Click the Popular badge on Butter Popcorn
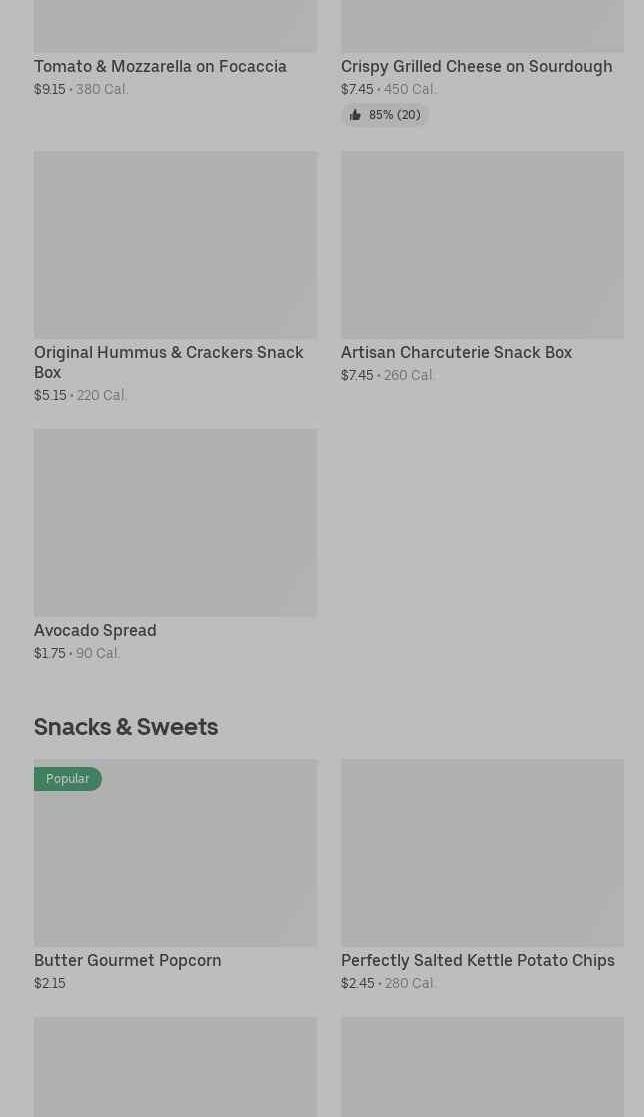Image resolution: width=644 pixels, height=1117 pixels. pyautogui.click(x=68, y=779)
